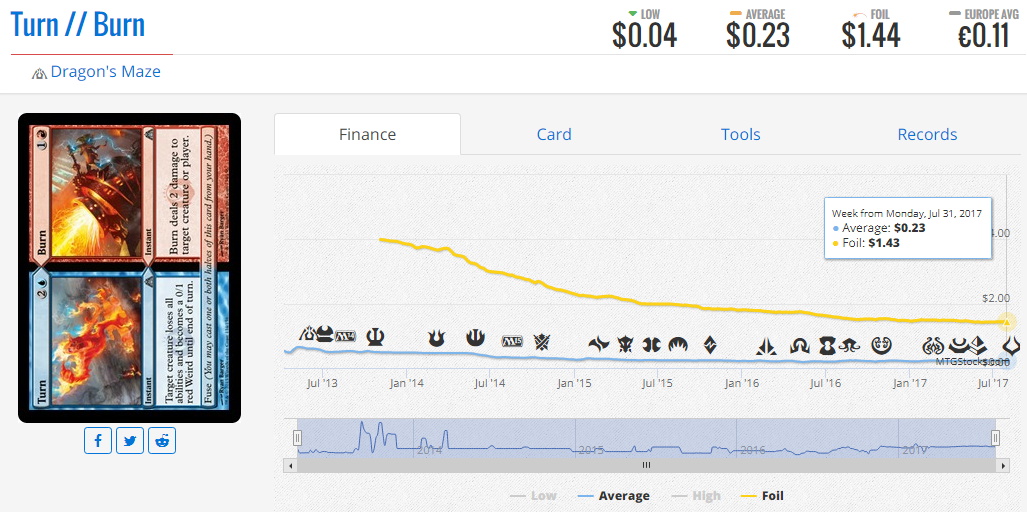
Task: Click the Eldritch Moon tentacle marker
Action: 849,344
